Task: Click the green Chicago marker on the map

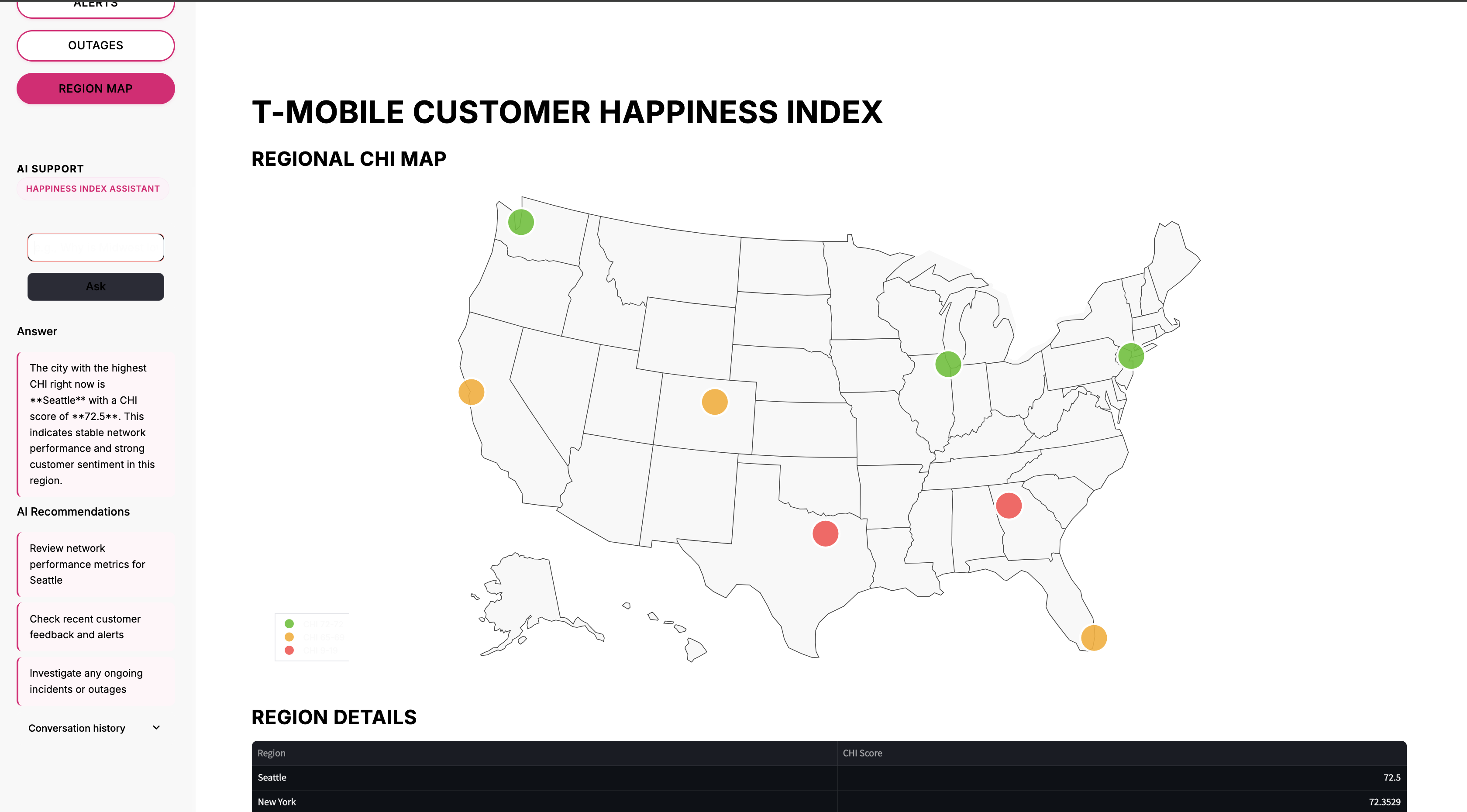Action: click(947, 364)
